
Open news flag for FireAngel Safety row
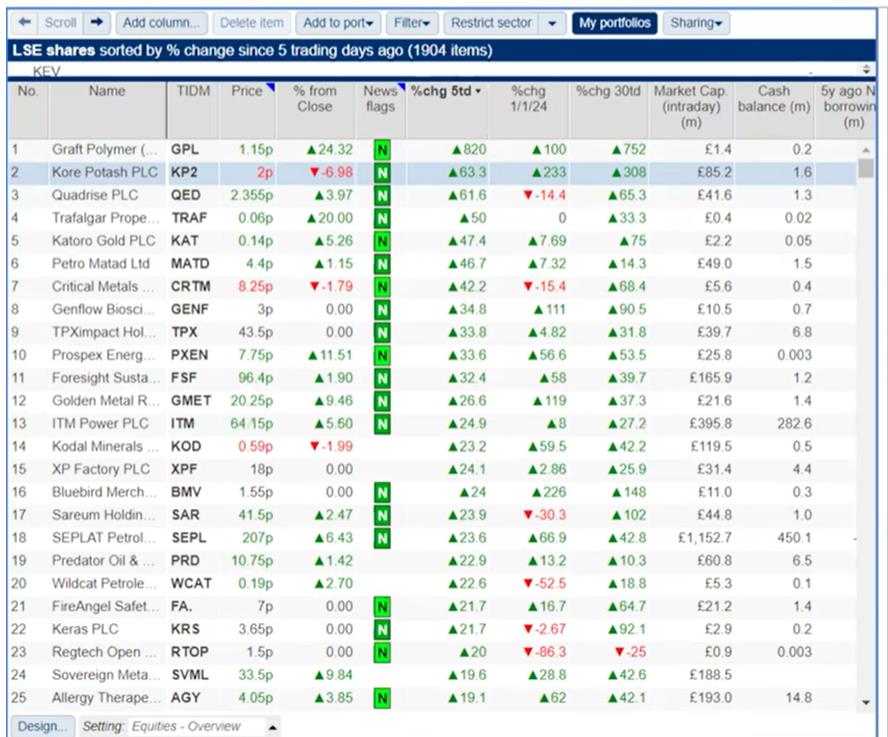[x=382, y=607]
